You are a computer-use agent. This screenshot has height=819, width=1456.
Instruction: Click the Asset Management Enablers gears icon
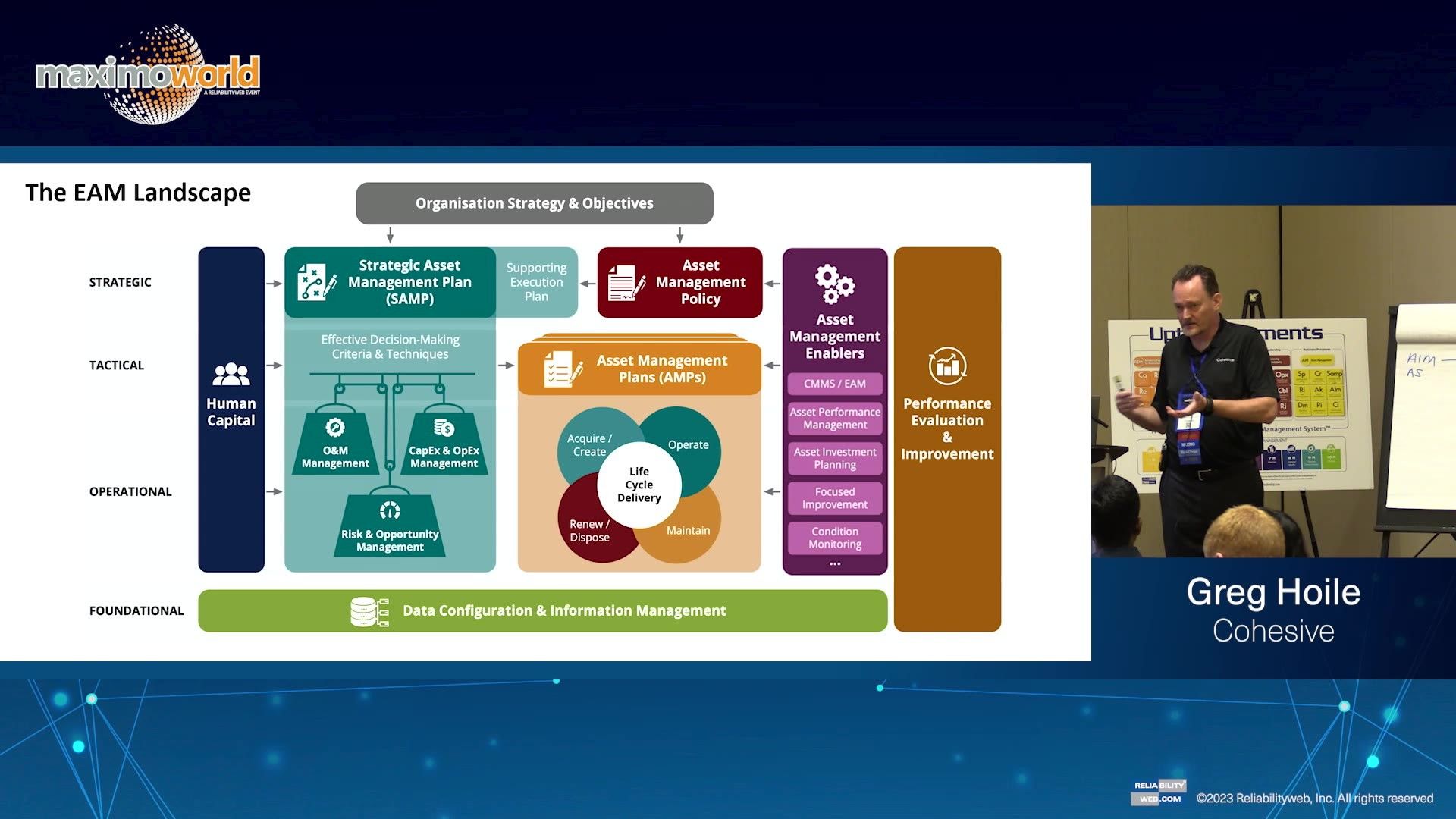point(834,284)
